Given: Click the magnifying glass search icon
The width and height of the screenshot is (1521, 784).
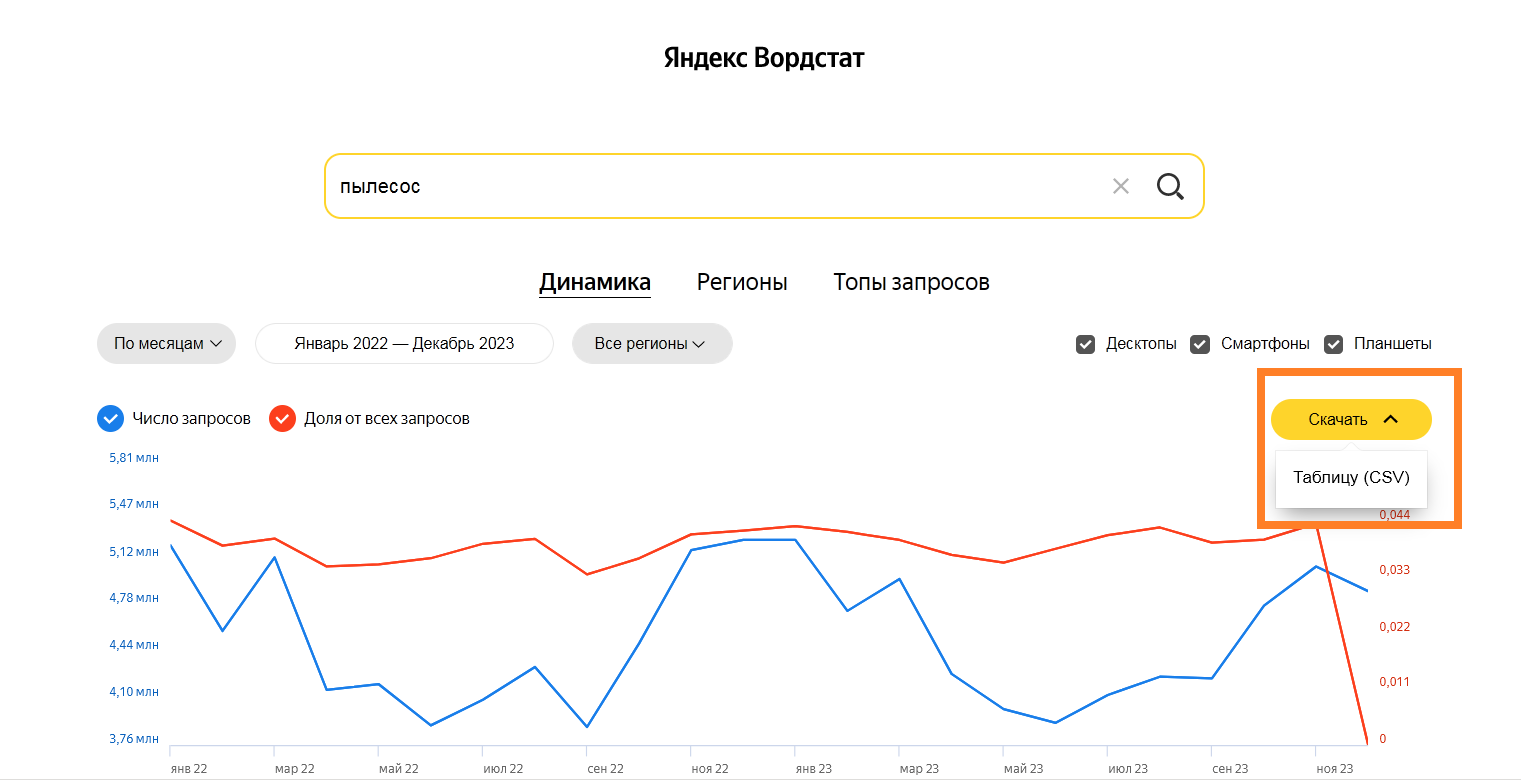Looking at the screenshot, I should click(x=1170, y=186).
